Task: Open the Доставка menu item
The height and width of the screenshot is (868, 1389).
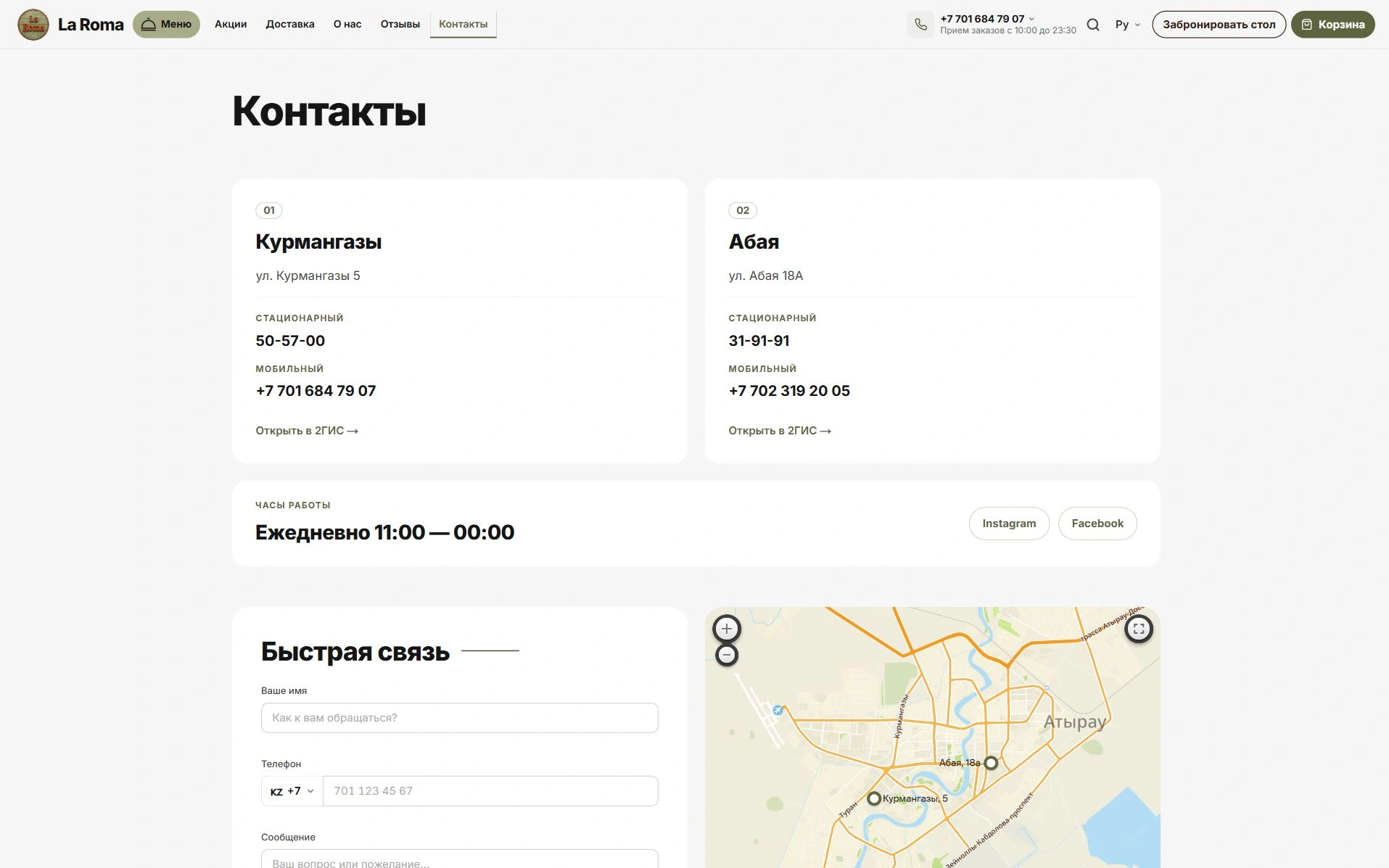Action: [290, 25]
